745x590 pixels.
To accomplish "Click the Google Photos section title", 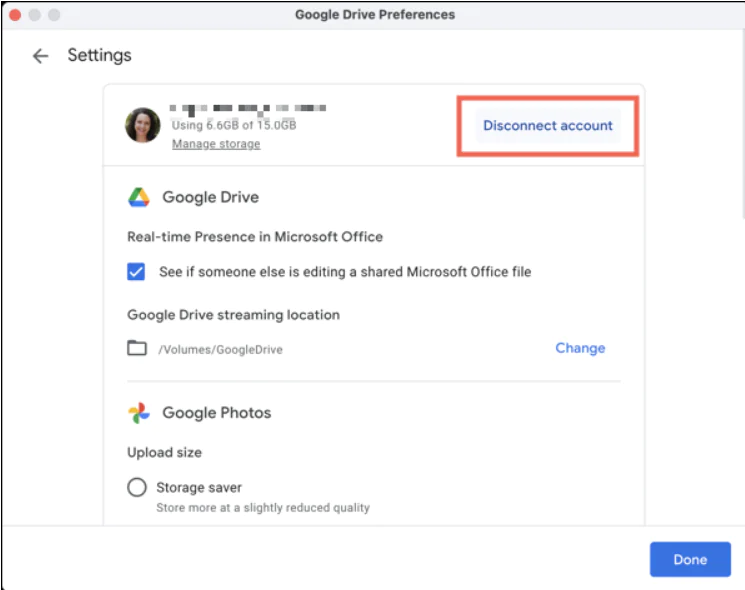I will [x=217, y=413].
